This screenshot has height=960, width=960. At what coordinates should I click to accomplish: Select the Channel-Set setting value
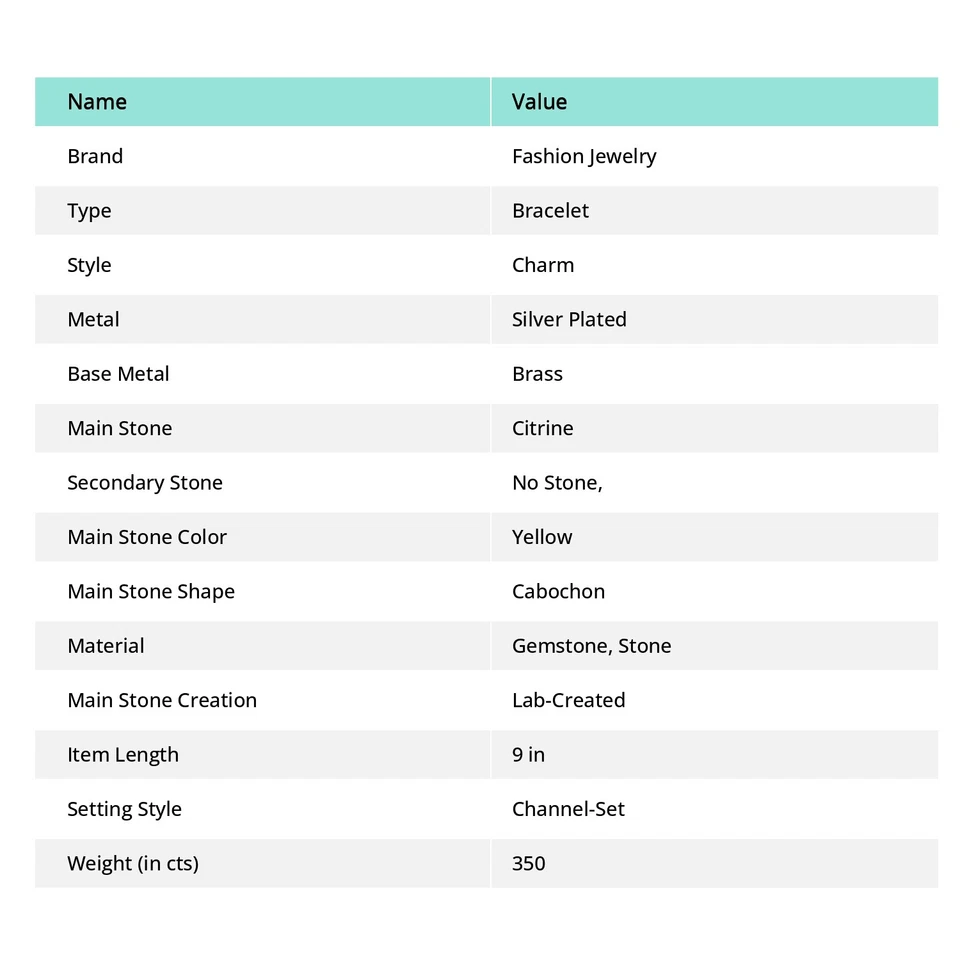click(568, 809)
